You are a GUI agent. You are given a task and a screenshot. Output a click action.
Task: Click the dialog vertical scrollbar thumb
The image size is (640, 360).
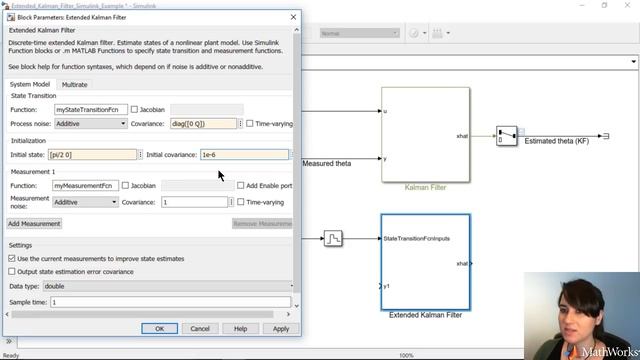pyautogui.click(x=296, y=163)
